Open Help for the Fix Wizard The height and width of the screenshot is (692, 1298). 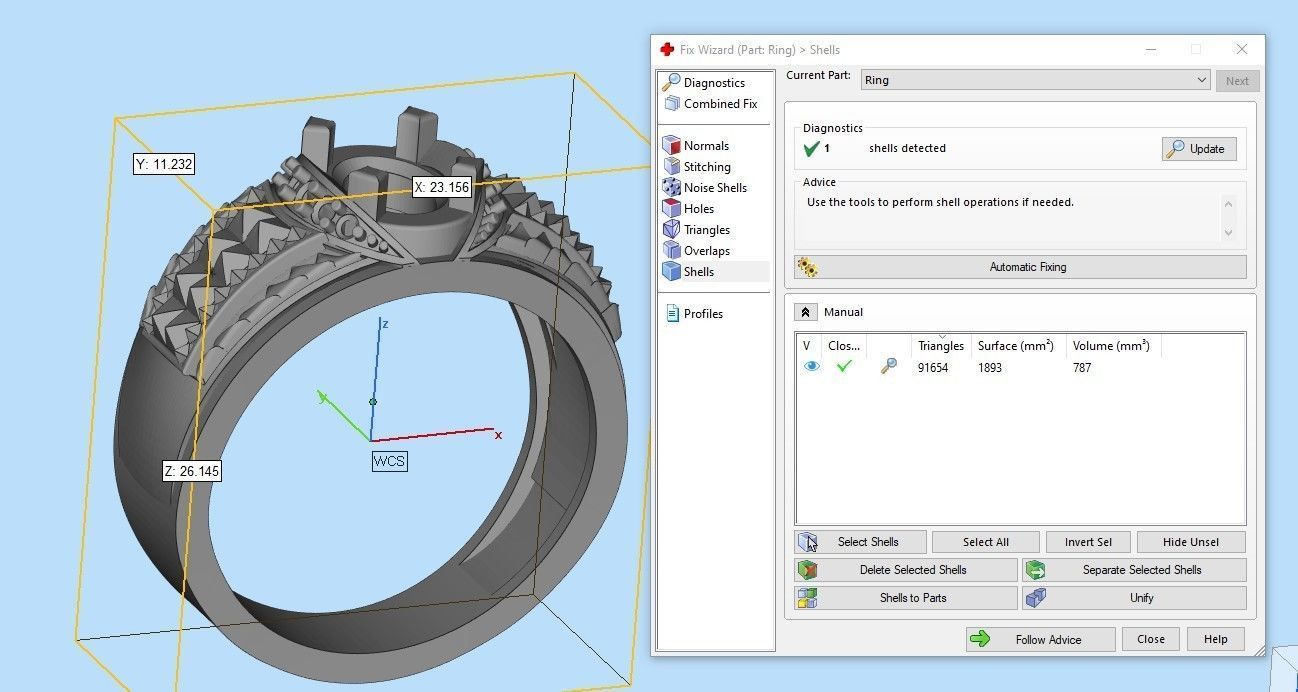click(1215, 639)
